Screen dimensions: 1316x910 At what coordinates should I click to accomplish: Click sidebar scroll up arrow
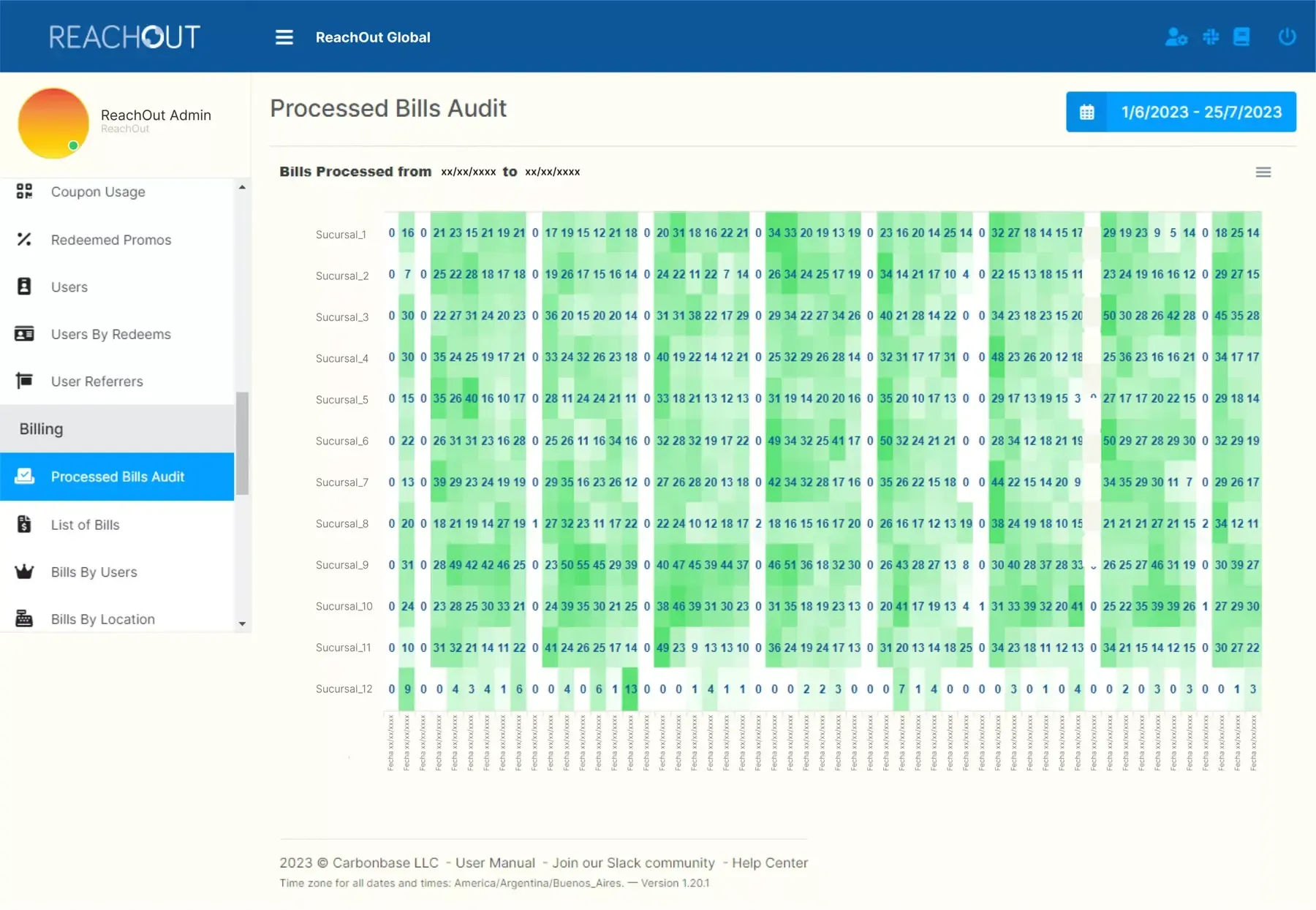[x=242, y=188]
